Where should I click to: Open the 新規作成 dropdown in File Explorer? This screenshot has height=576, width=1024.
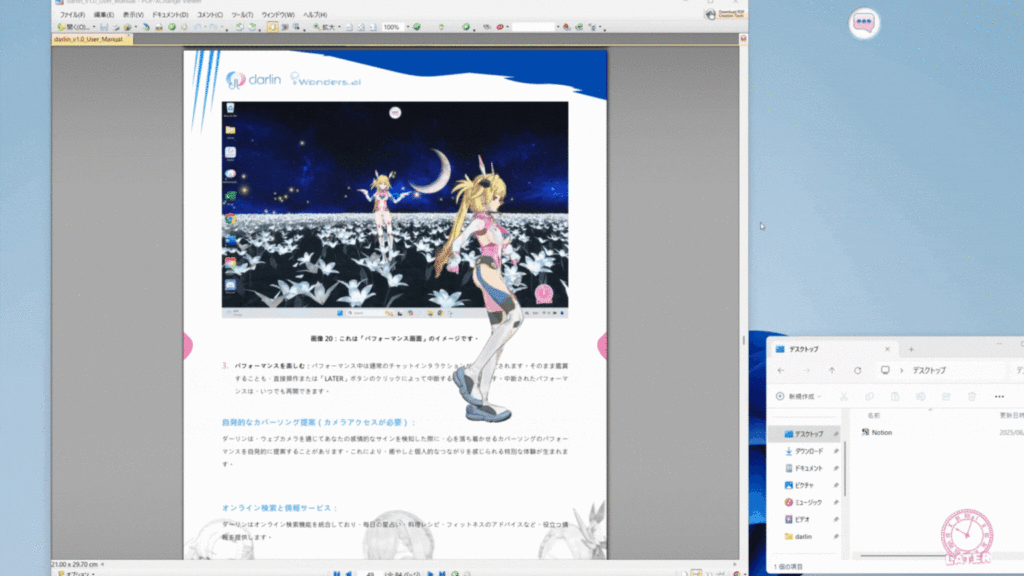point(798,396)
